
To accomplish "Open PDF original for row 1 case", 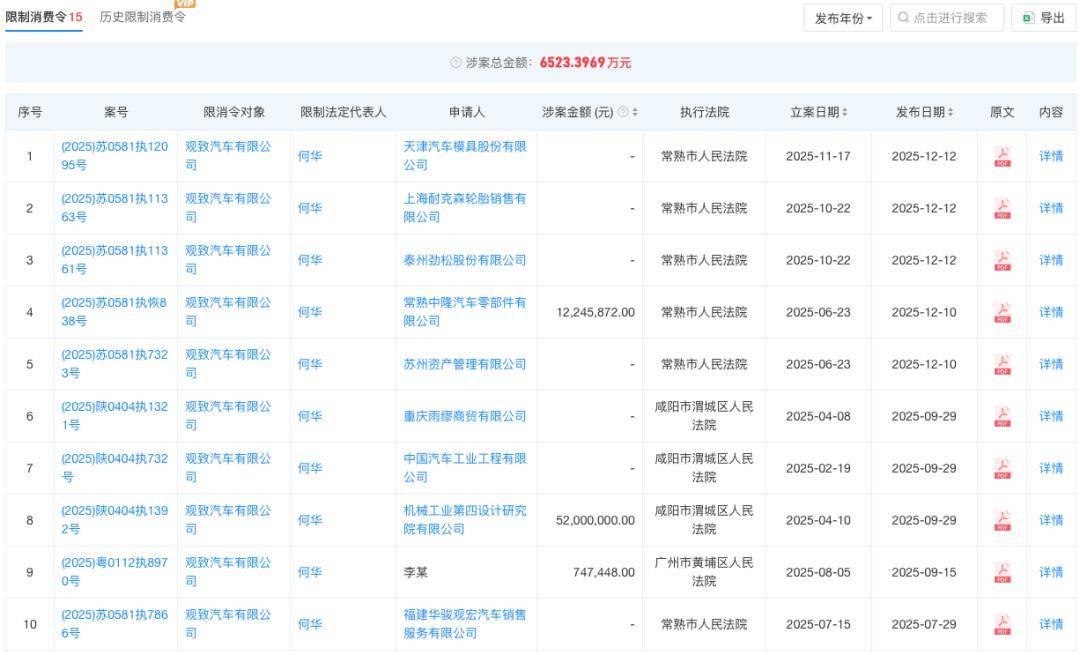I will (x=1002, y=157).
